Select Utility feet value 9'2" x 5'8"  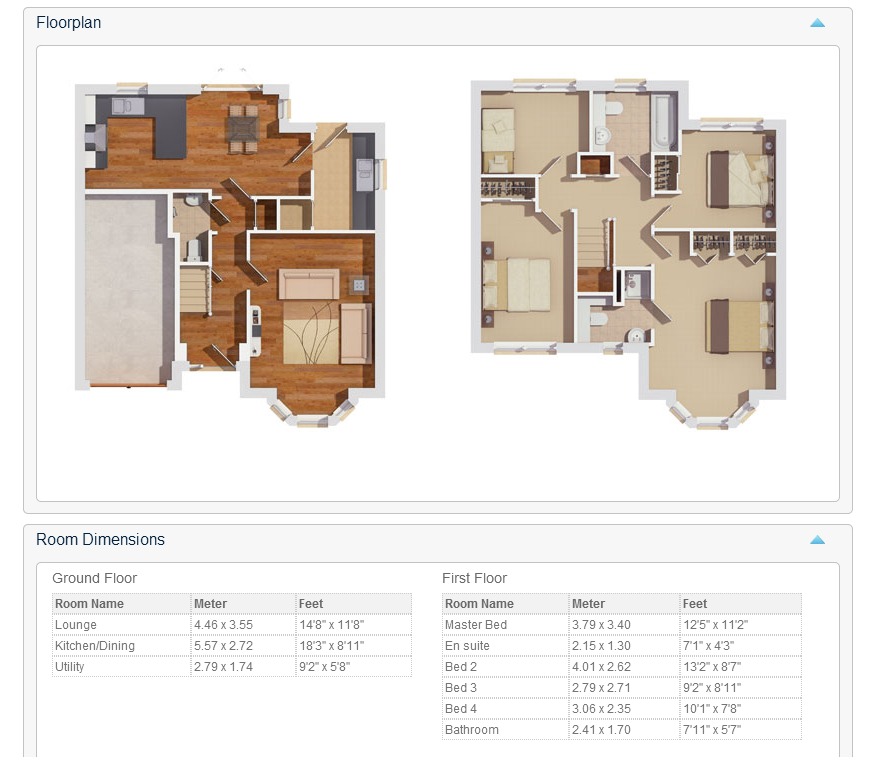click(x=325, y=666)
